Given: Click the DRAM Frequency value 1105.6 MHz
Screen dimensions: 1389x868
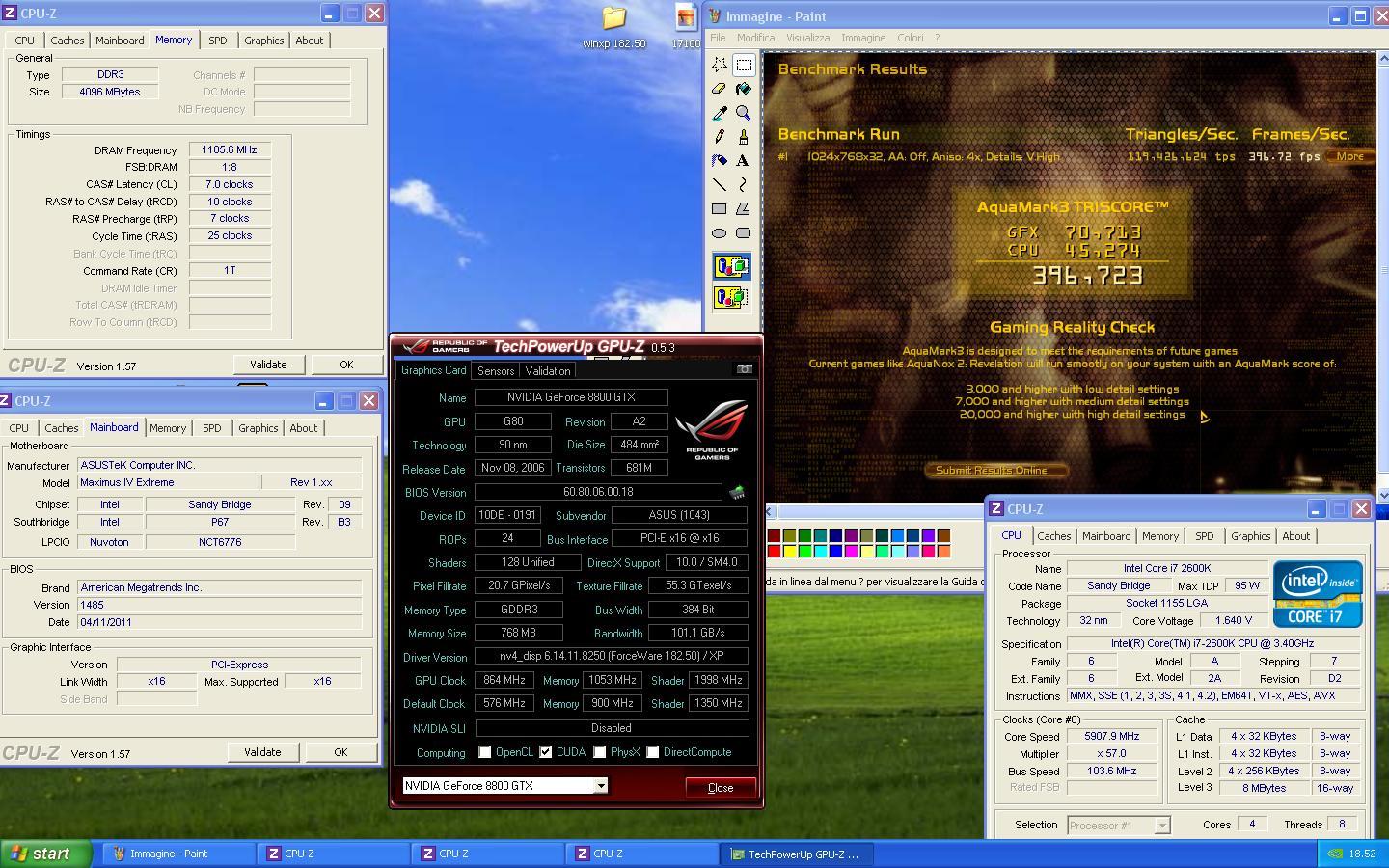Looking at the screenshot, I should 230,149.
